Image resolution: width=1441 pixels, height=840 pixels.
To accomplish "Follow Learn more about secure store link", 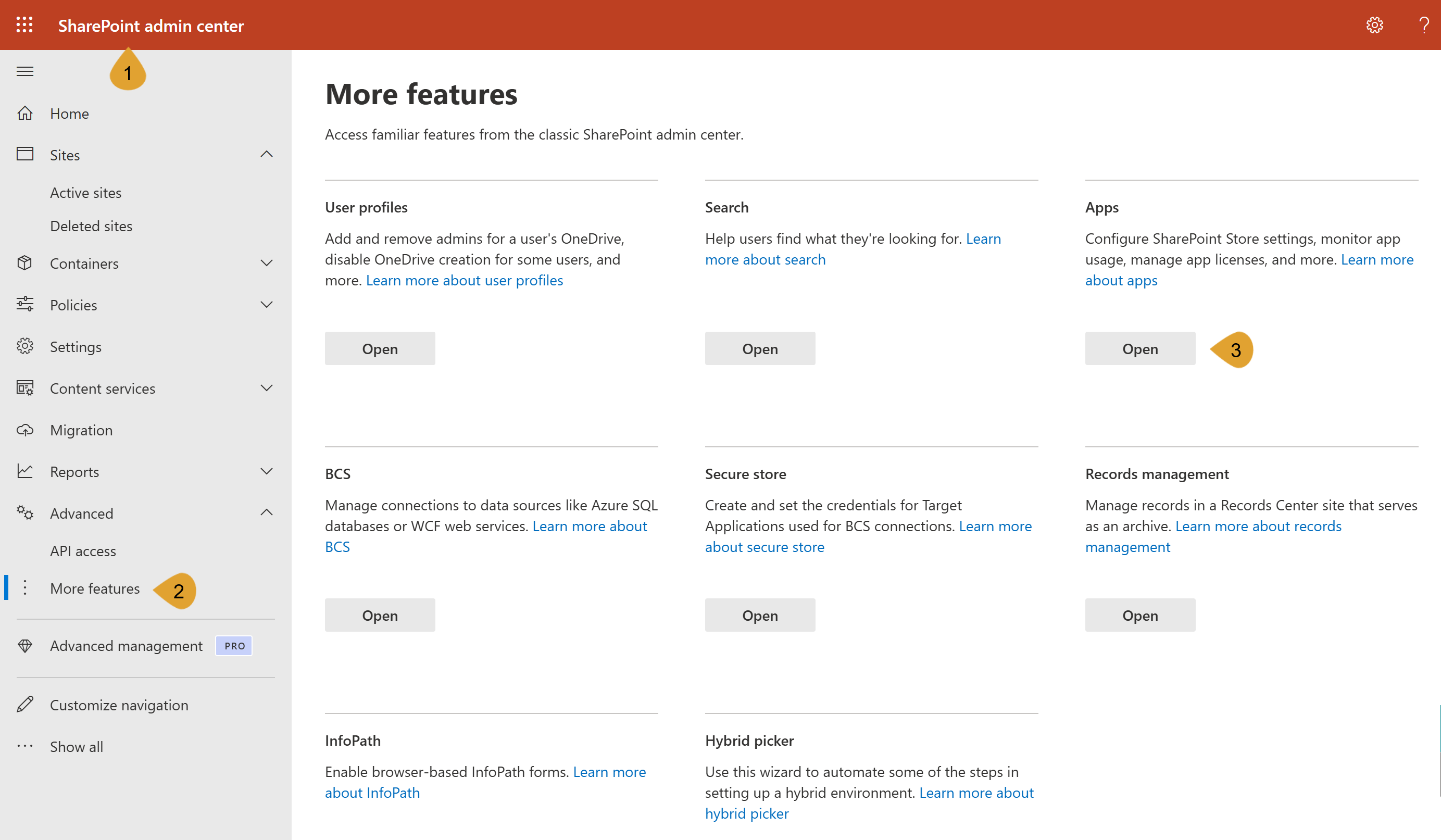I will 765,547.
